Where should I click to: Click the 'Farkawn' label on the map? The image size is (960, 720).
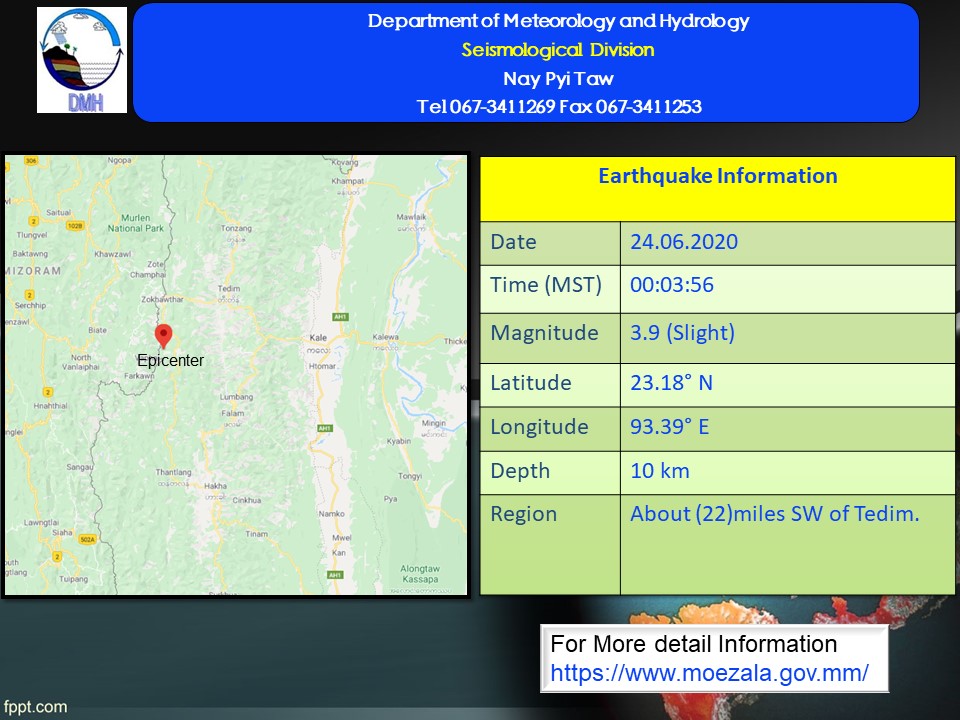click(139, 375)
